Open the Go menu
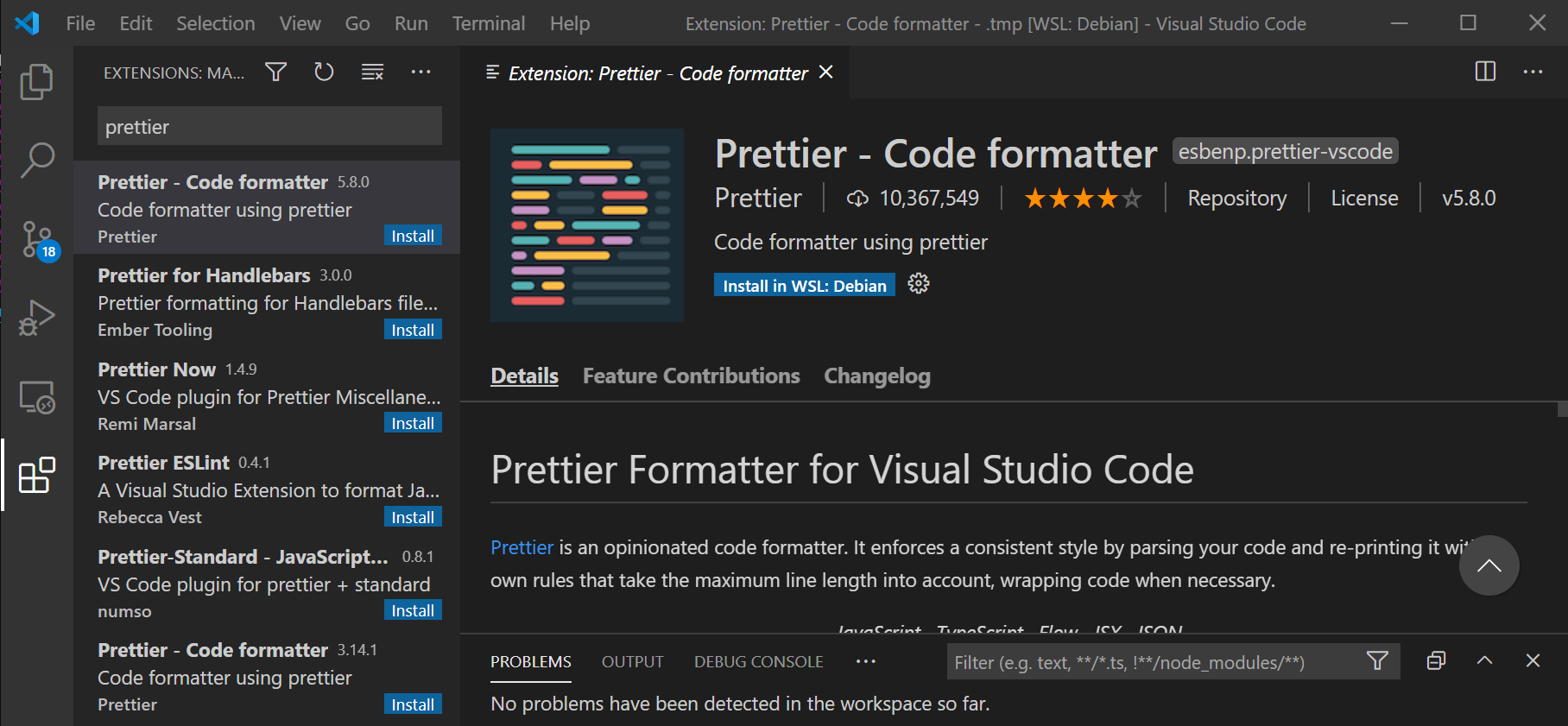 tap(357, 23)
